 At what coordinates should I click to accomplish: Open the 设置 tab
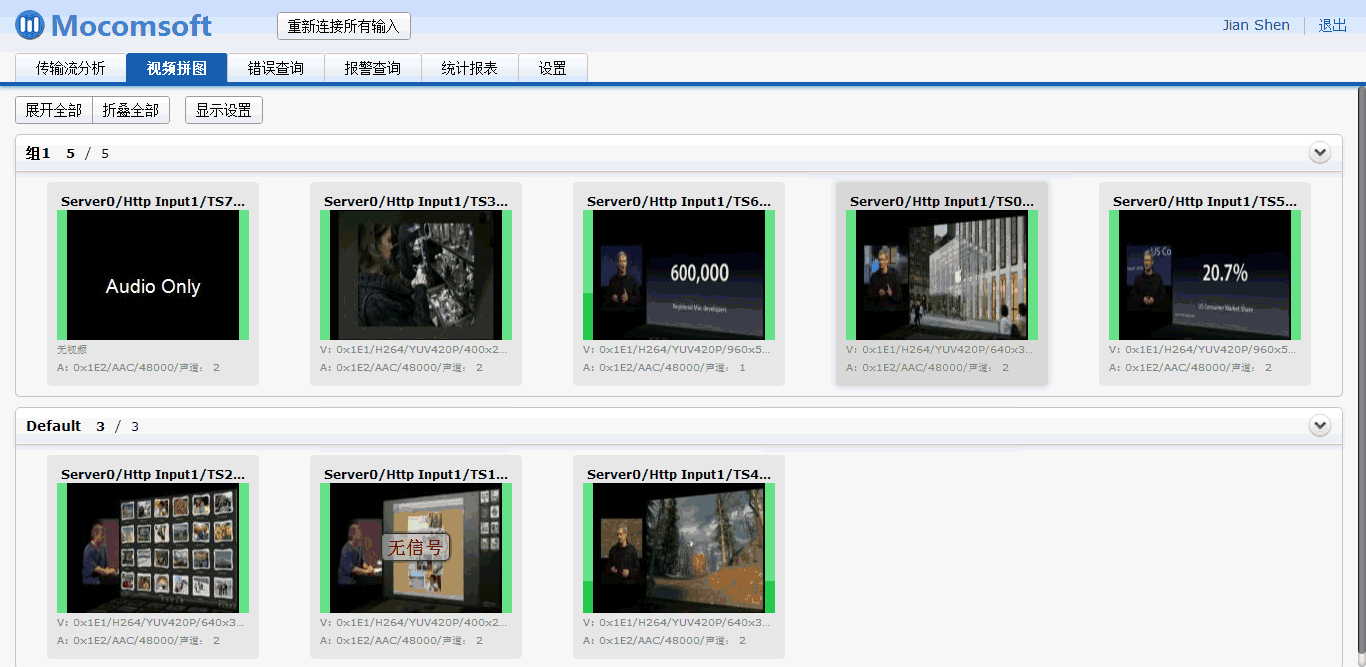(552, 68)
